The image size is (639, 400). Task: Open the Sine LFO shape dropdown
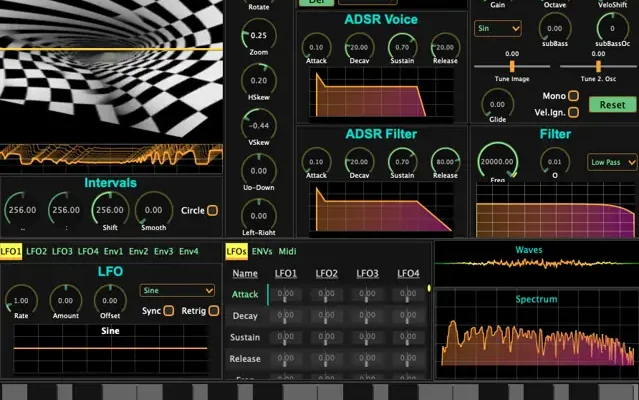click(177, 290)
